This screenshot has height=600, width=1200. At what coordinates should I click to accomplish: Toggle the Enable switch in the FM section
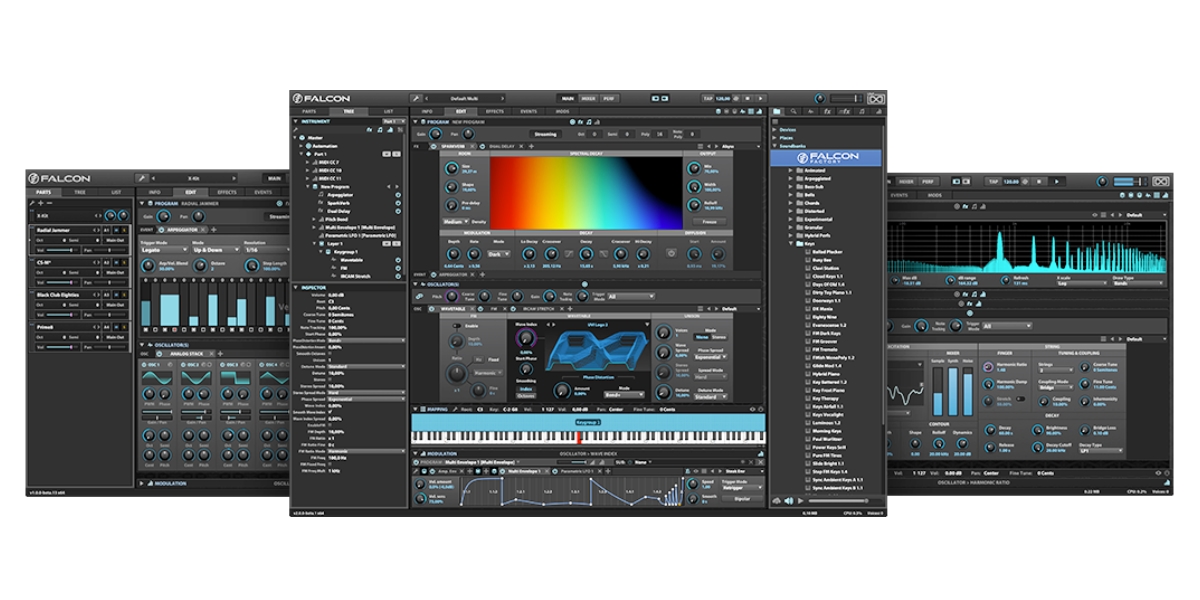click(456, 324)
